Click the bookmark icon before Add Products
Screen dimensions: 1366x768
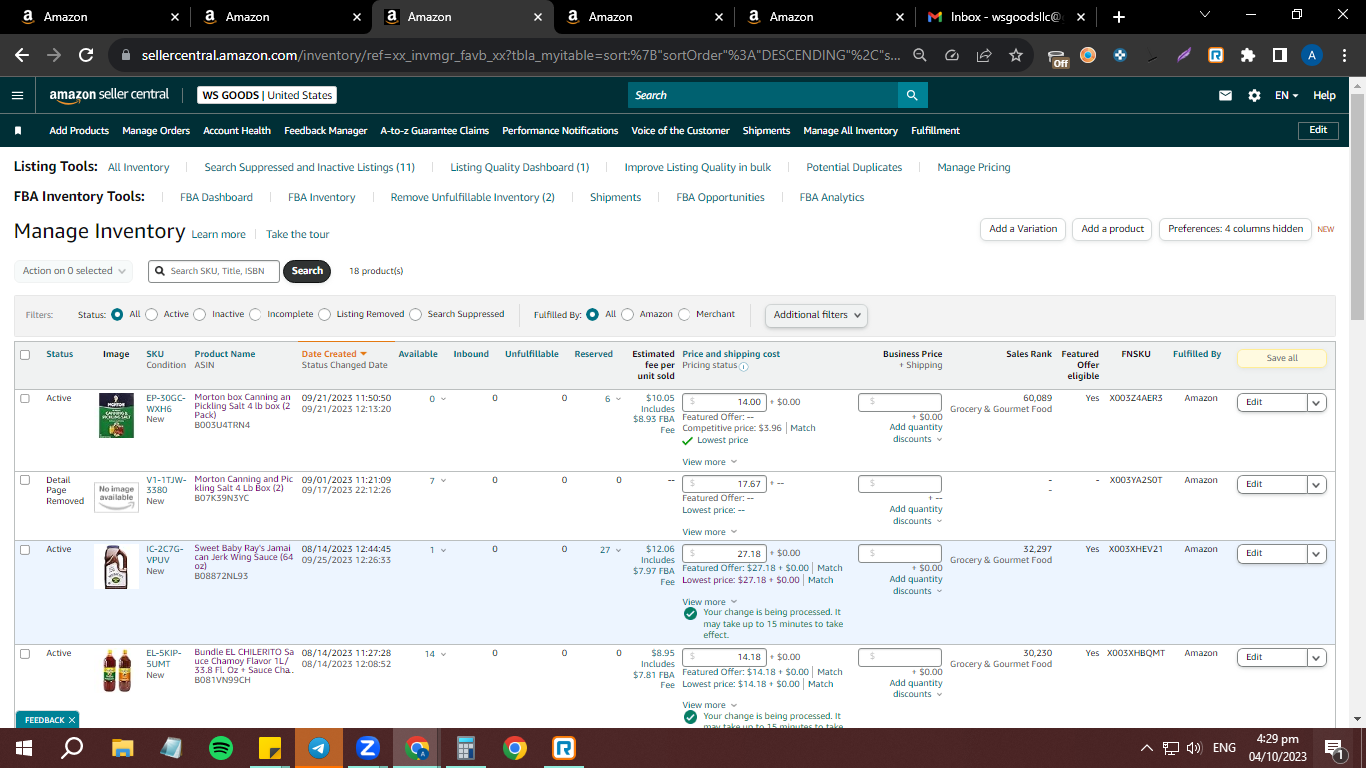(18, 131)
